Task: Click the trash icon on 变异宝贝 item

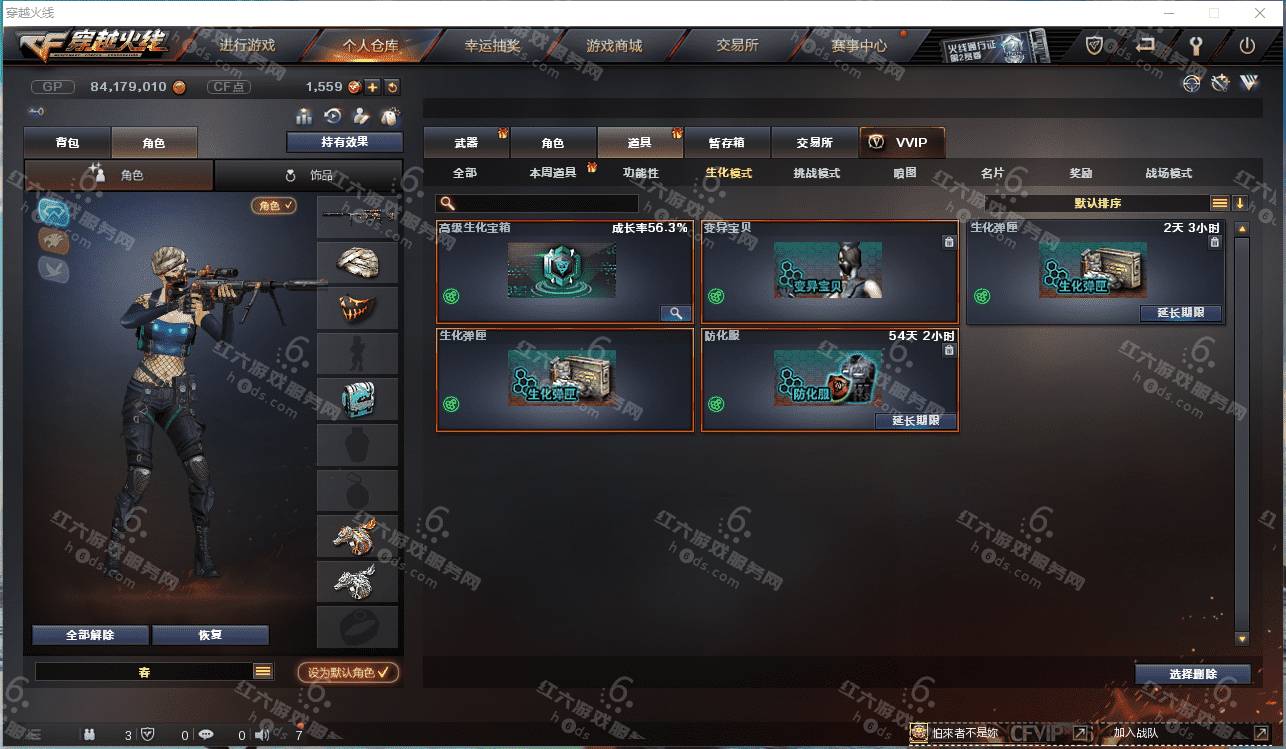Action: [949, 241]
